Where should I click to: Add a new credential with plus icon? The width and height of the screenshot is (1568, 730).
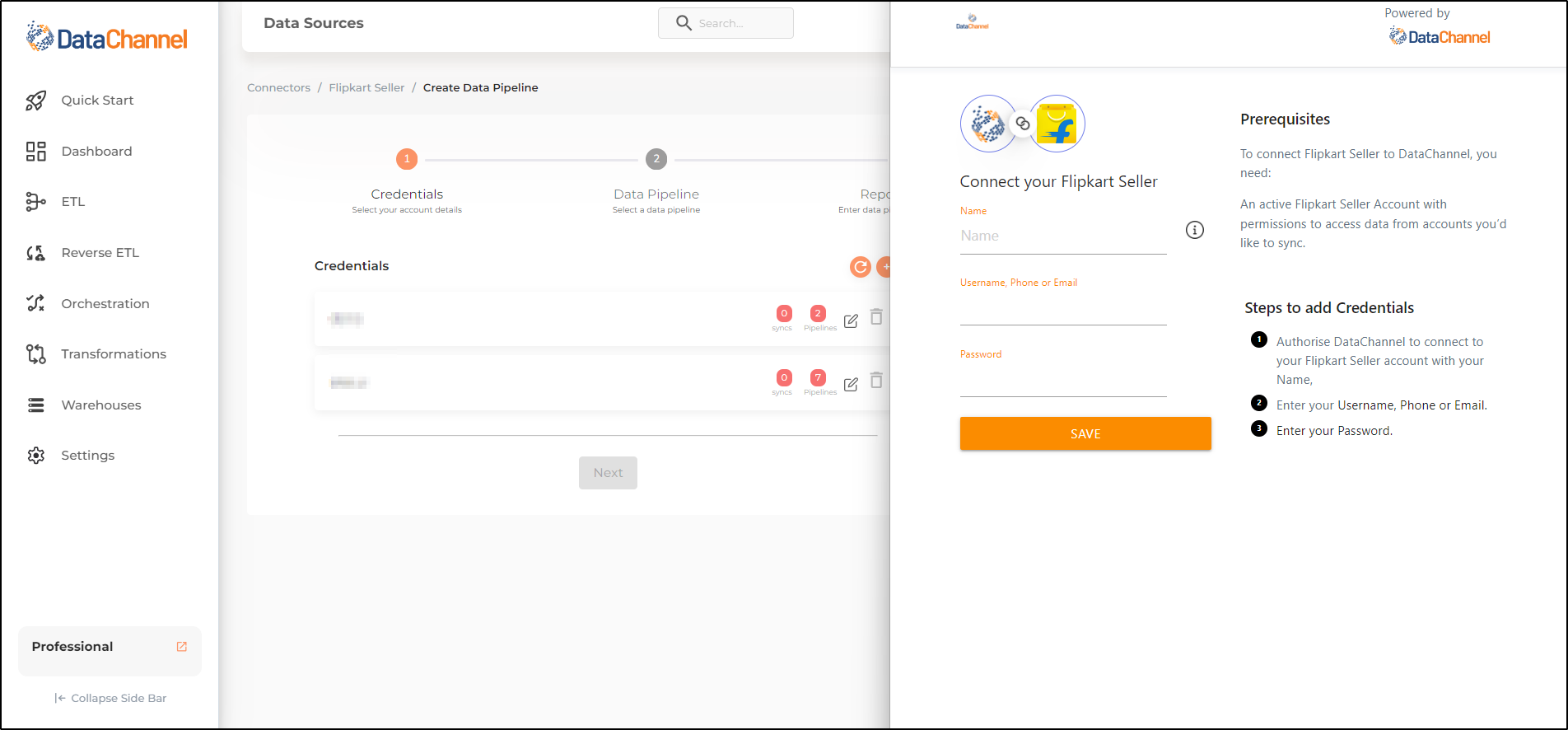[x=884, y=267]
